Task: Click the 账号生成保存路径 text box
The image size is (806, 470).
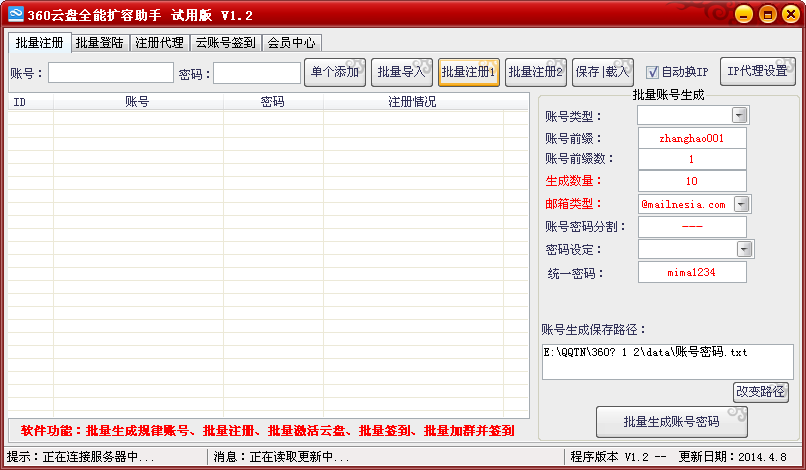Action: coord(668,362)
